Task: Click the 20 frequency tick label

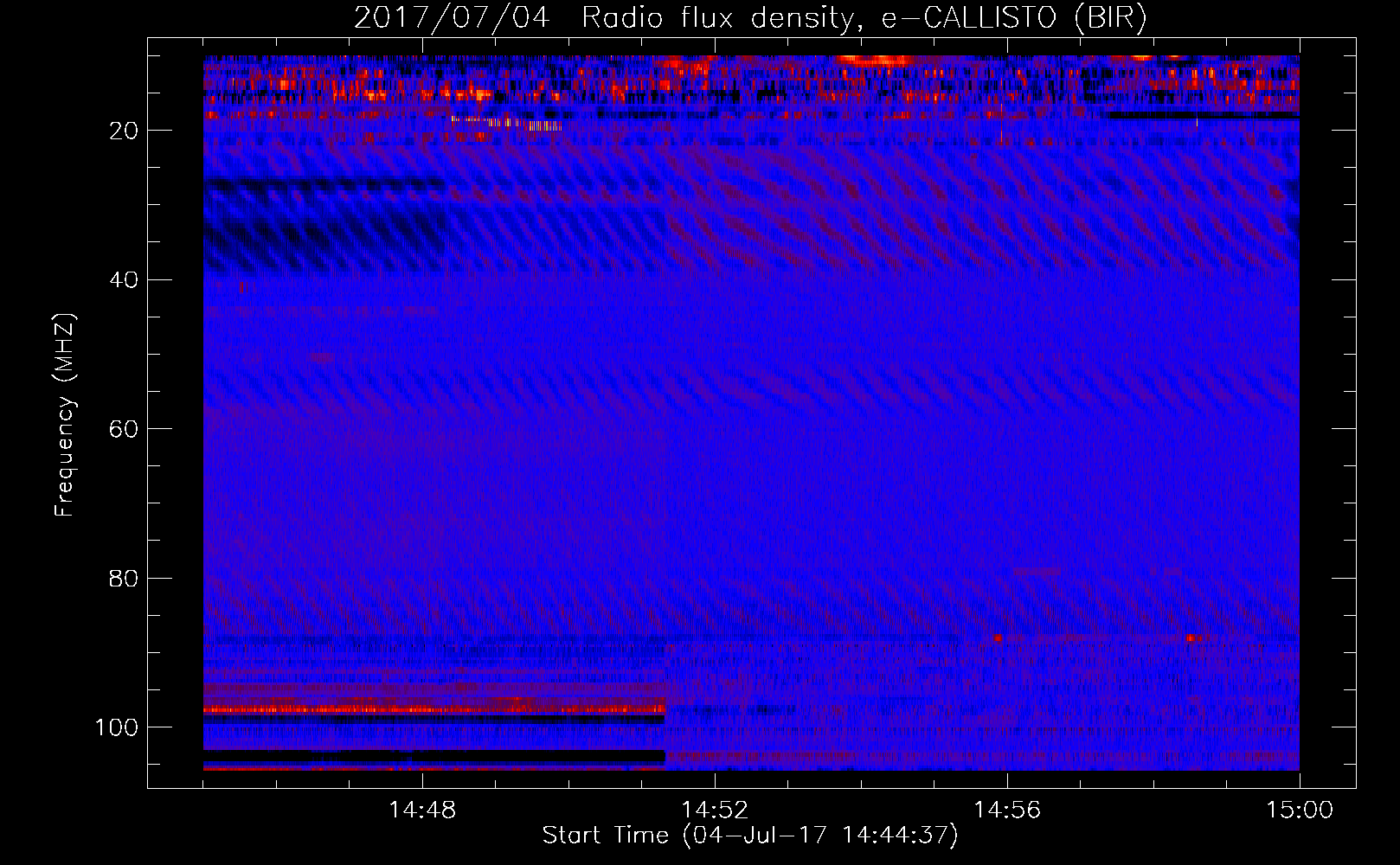Action: pos(124,131)
